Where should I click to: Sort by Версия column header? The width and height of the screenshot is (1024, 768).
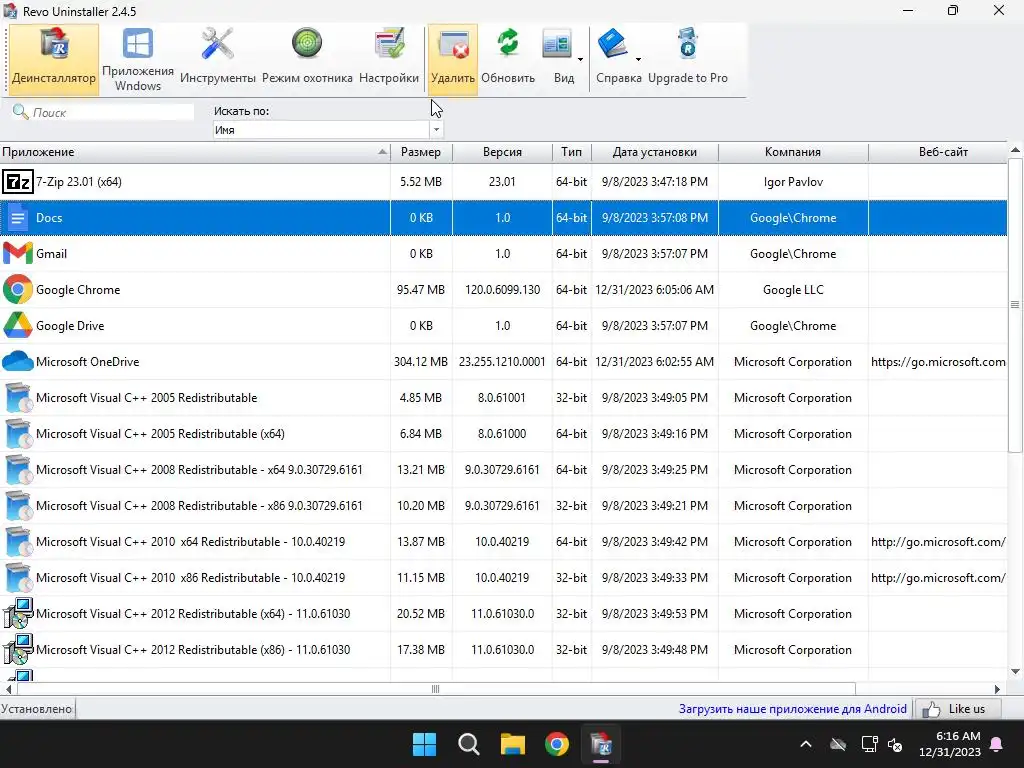coord(502,152)
